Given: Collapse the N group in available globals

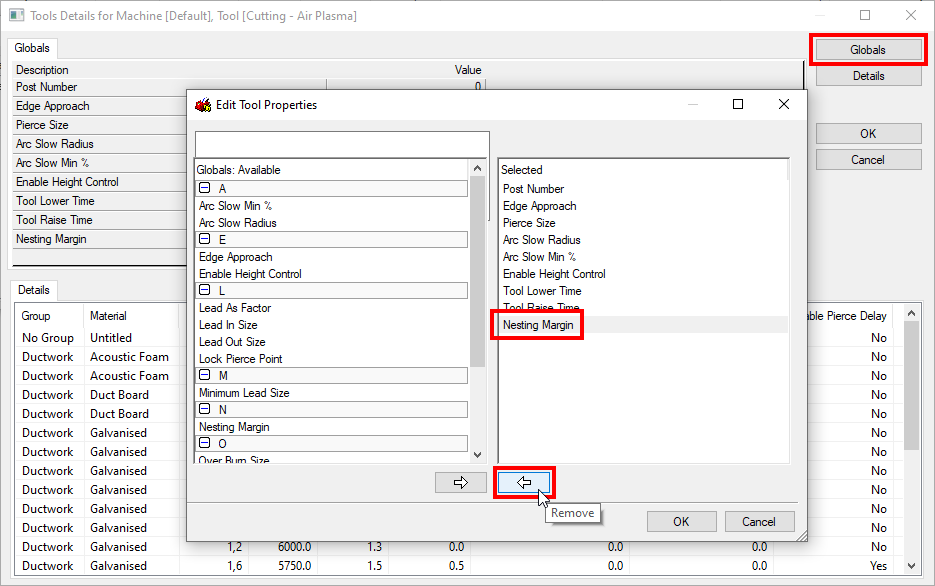Looking at the screenshot, I should (x=206, y=409).
